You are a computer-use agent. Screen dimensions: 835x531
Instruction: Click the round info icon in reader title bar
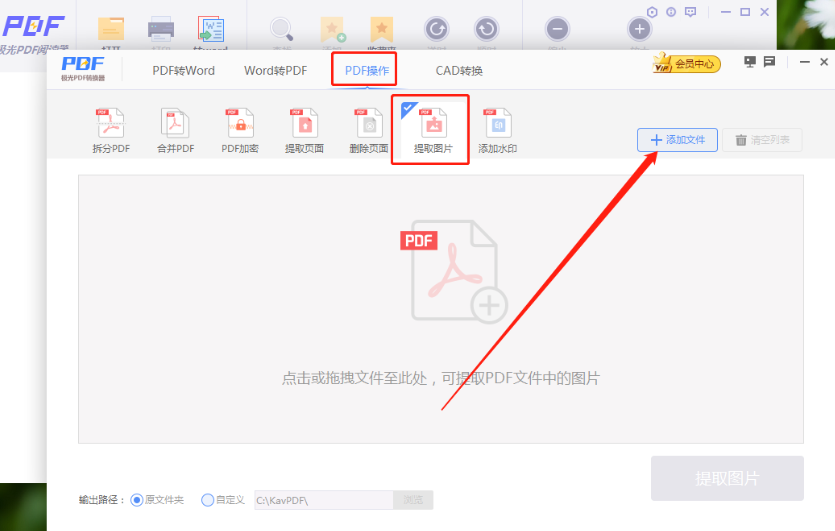pyautogui.click(x=671, y=12)
